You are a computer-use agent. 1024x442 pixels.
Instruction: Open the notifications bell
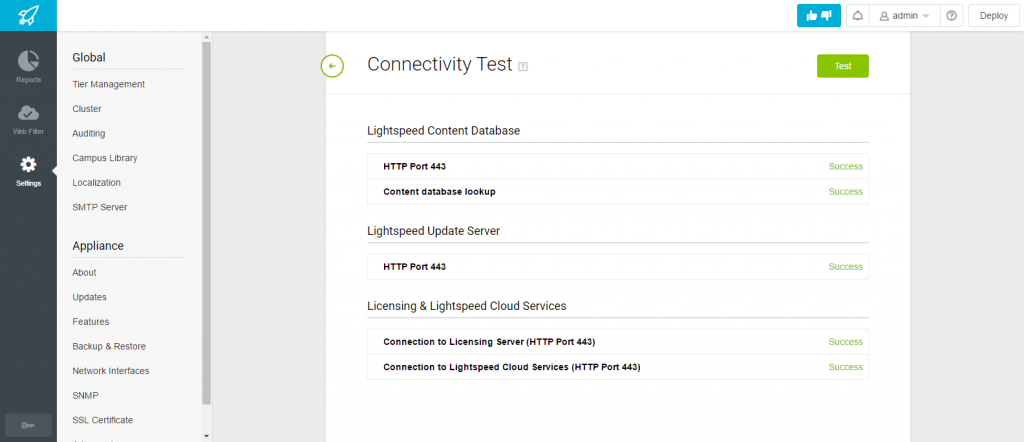pyautogui.click(x=857, y=16)
